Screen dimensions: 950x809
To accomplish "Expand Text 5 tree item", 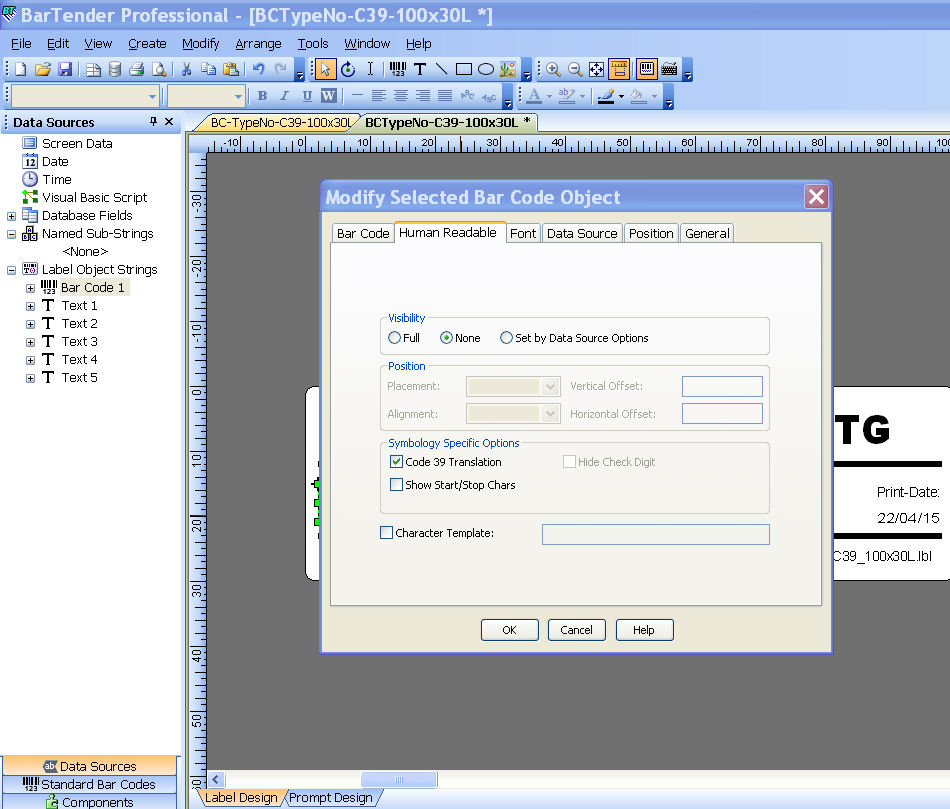I will click(x=30, y=378).
